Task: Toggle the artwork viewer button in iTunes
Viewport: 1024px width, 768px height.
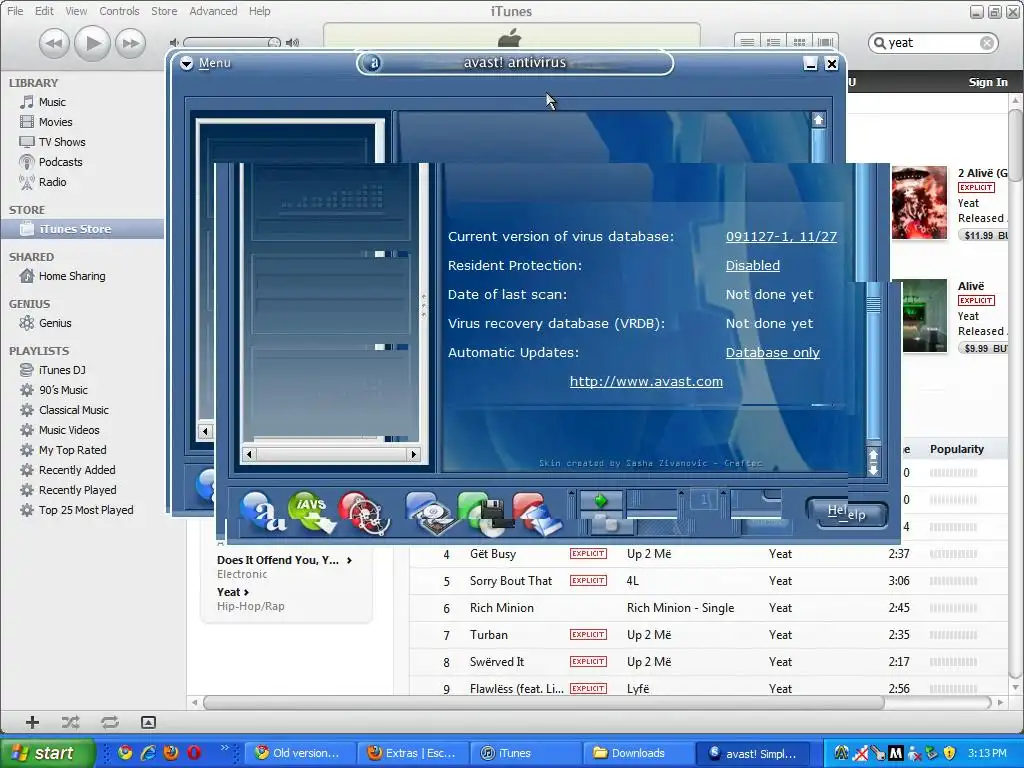Action: [148, 722]
